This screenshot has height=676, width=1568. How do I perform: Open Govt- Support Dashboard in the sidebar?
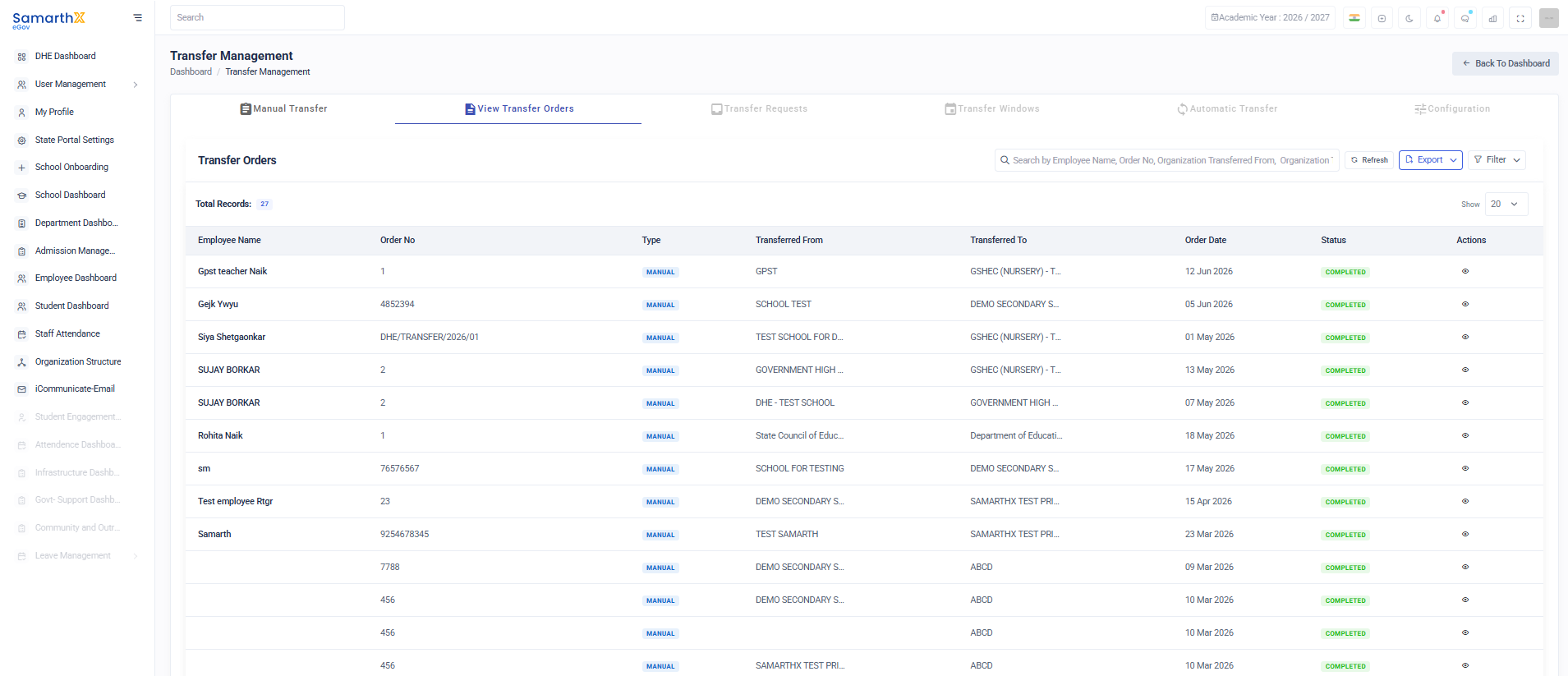pos(77,500)
